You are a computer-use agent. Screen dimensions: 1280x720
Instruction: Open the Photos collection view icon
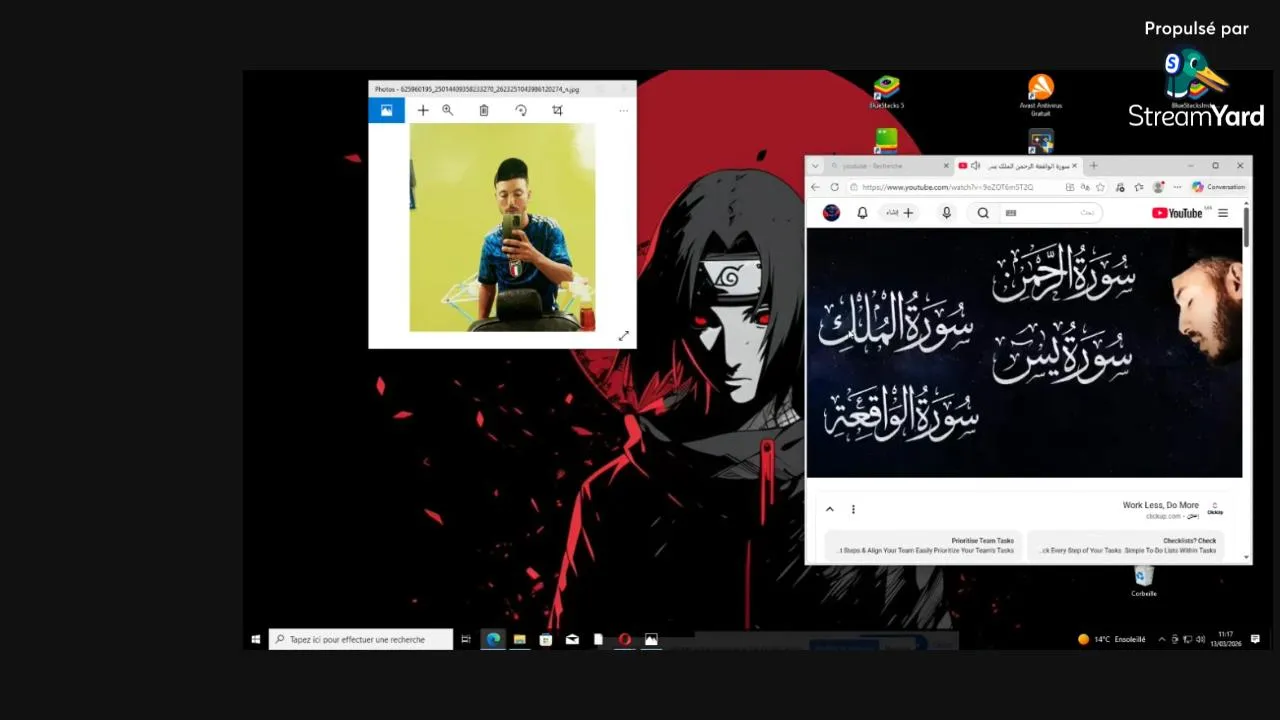386,110
